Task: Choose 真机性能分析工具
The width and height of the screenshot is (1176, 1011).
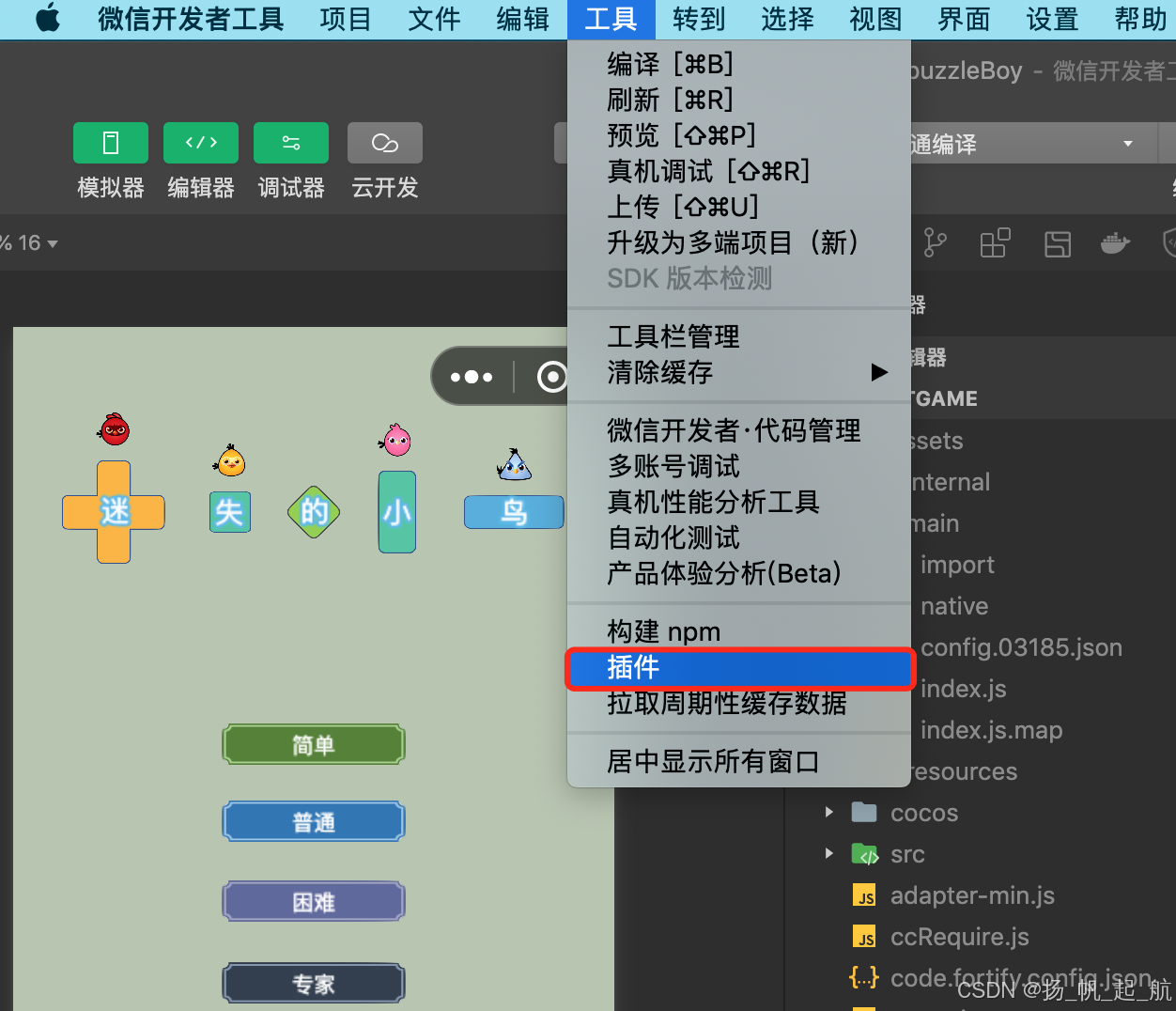Action: (739, 502)
